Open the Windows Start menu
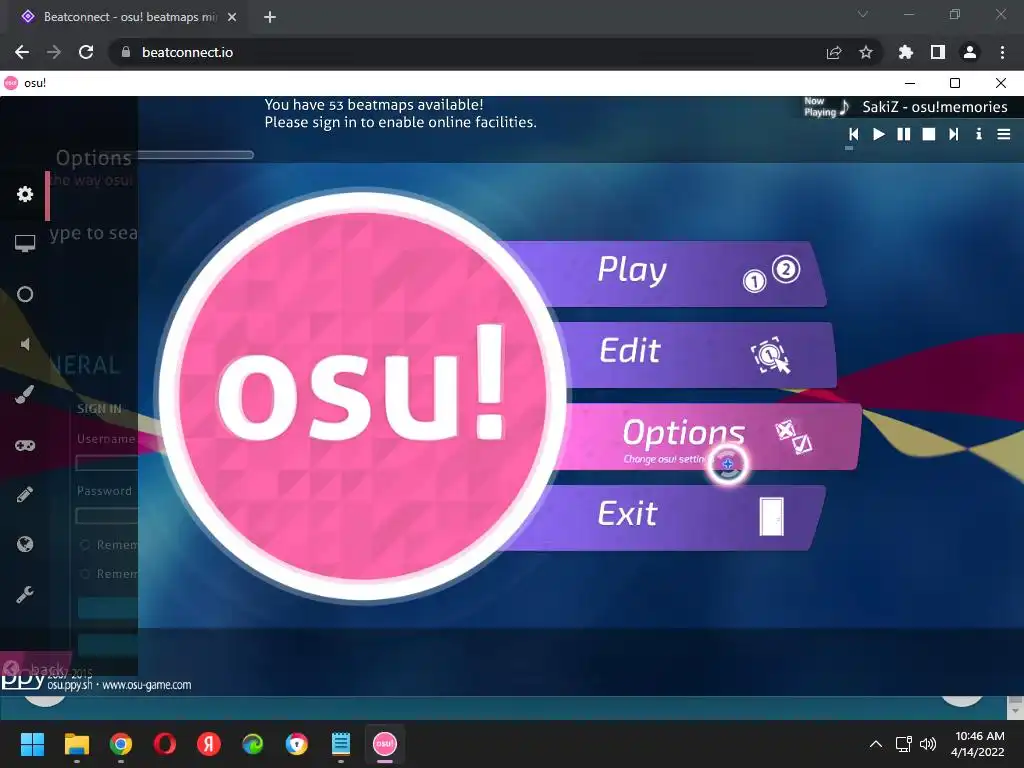 [x=32, y=744]
